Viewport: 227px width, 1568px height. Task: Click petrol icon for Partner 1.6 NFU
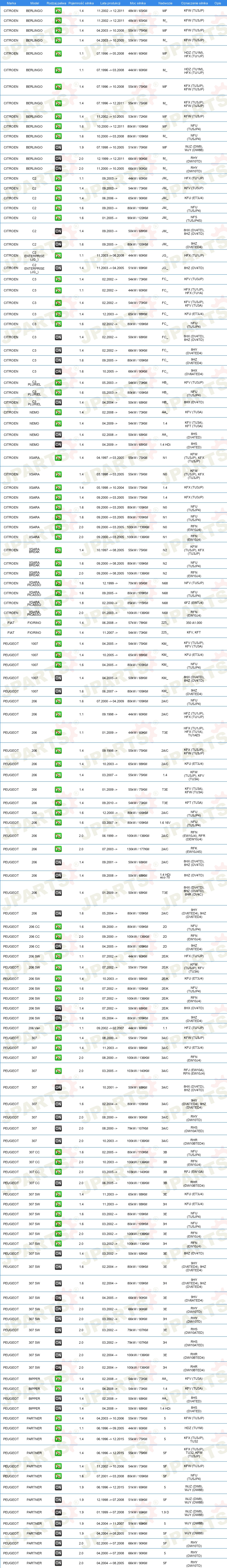point(58,1476)
